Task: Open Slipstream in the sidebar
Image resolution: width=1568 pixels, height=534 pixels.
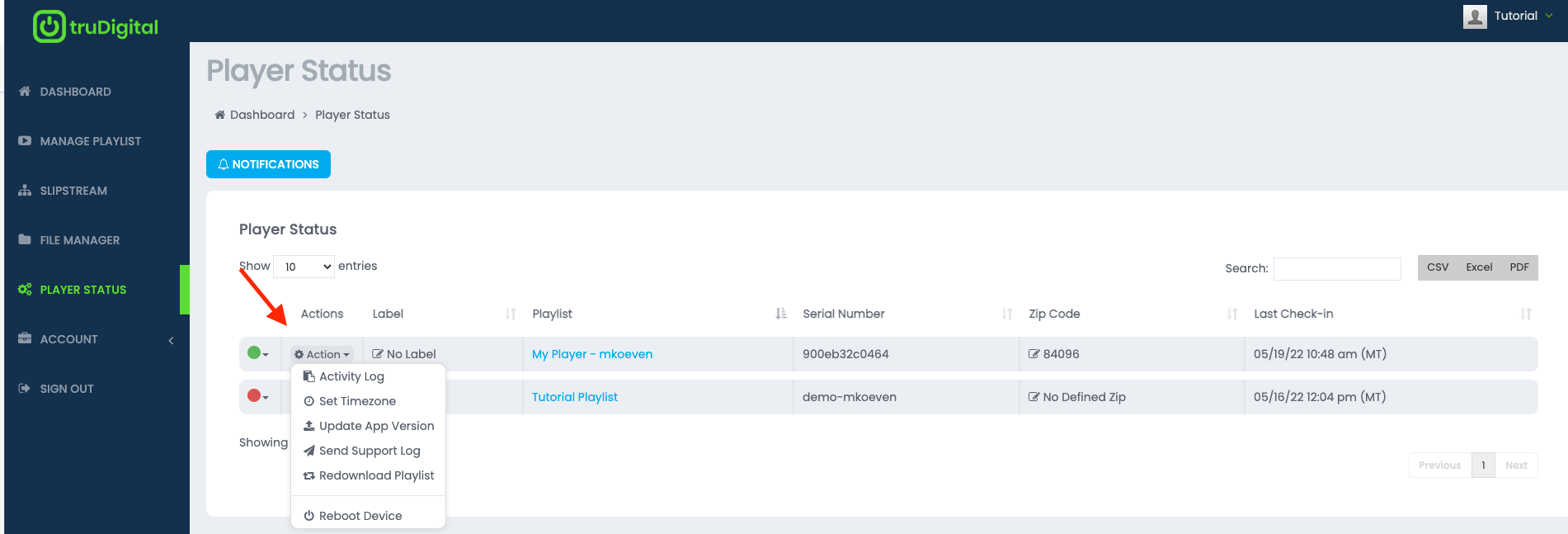Action: 73,191
